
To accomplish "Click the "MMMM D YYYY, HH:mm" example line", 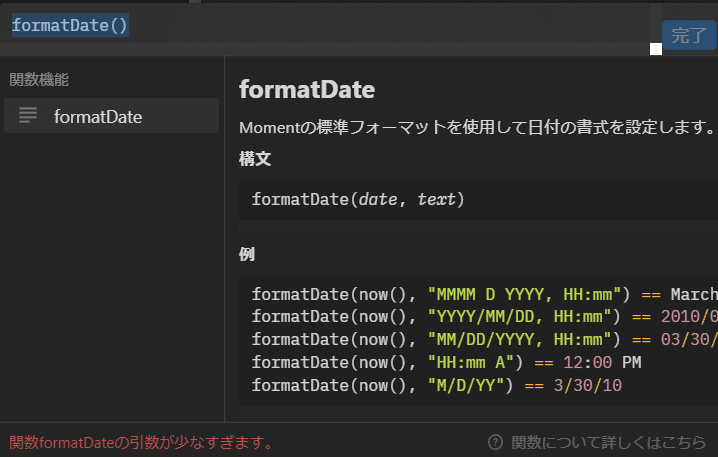I will (484, 294).
